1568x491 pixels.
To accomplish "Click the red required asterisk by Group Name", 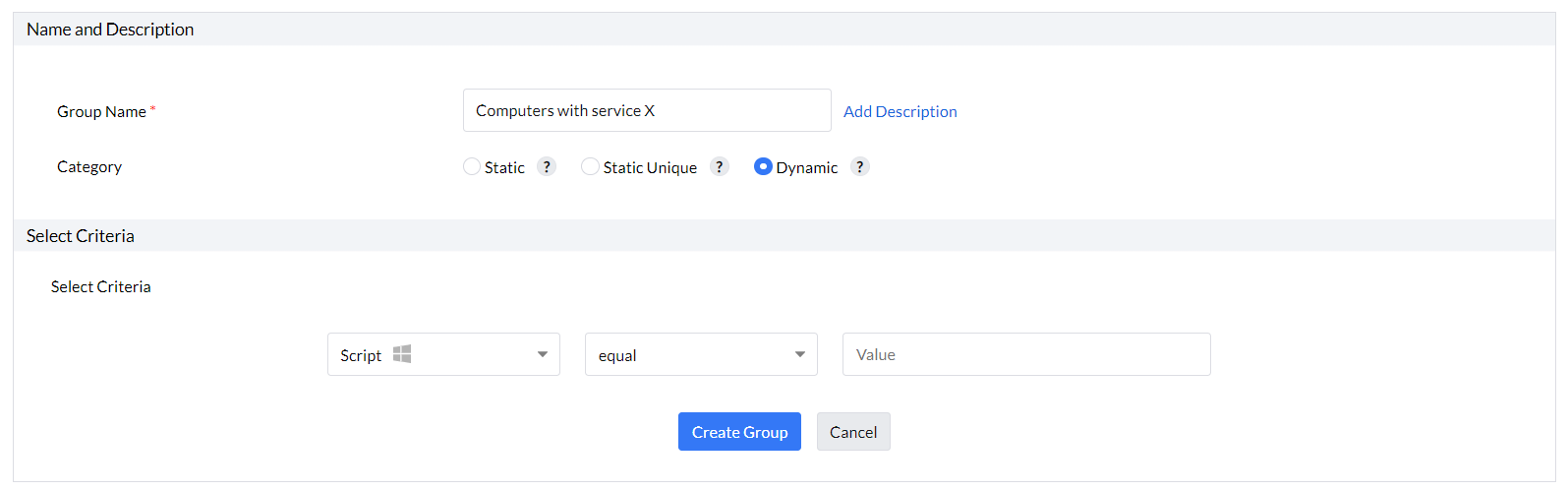I will [x=153, y=109].
